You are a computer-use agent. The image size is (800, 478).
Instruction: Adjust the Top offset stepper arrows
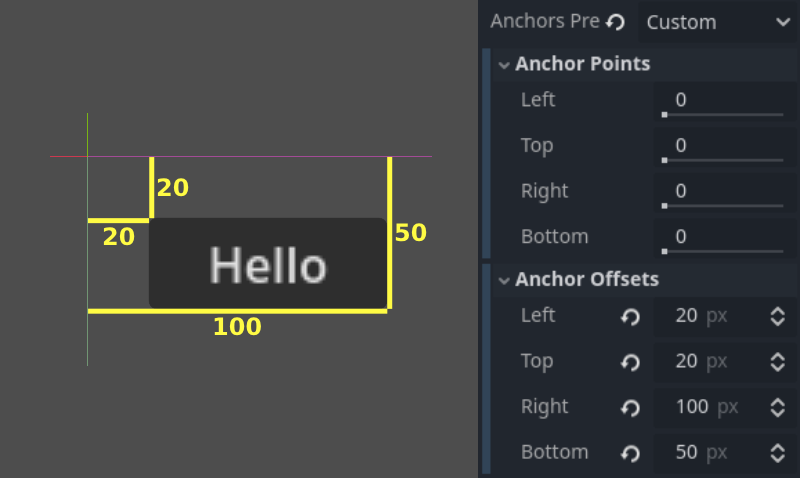tap(777, 362)
